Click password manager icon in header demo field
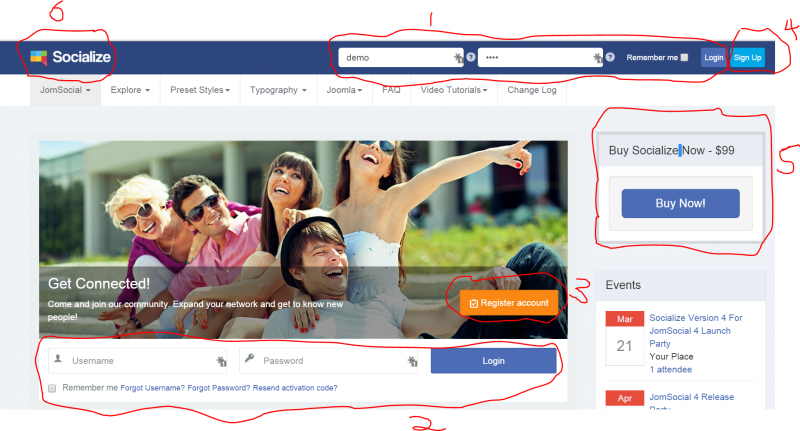This screenshot has width=800, height=431. [x=458, y=58]
